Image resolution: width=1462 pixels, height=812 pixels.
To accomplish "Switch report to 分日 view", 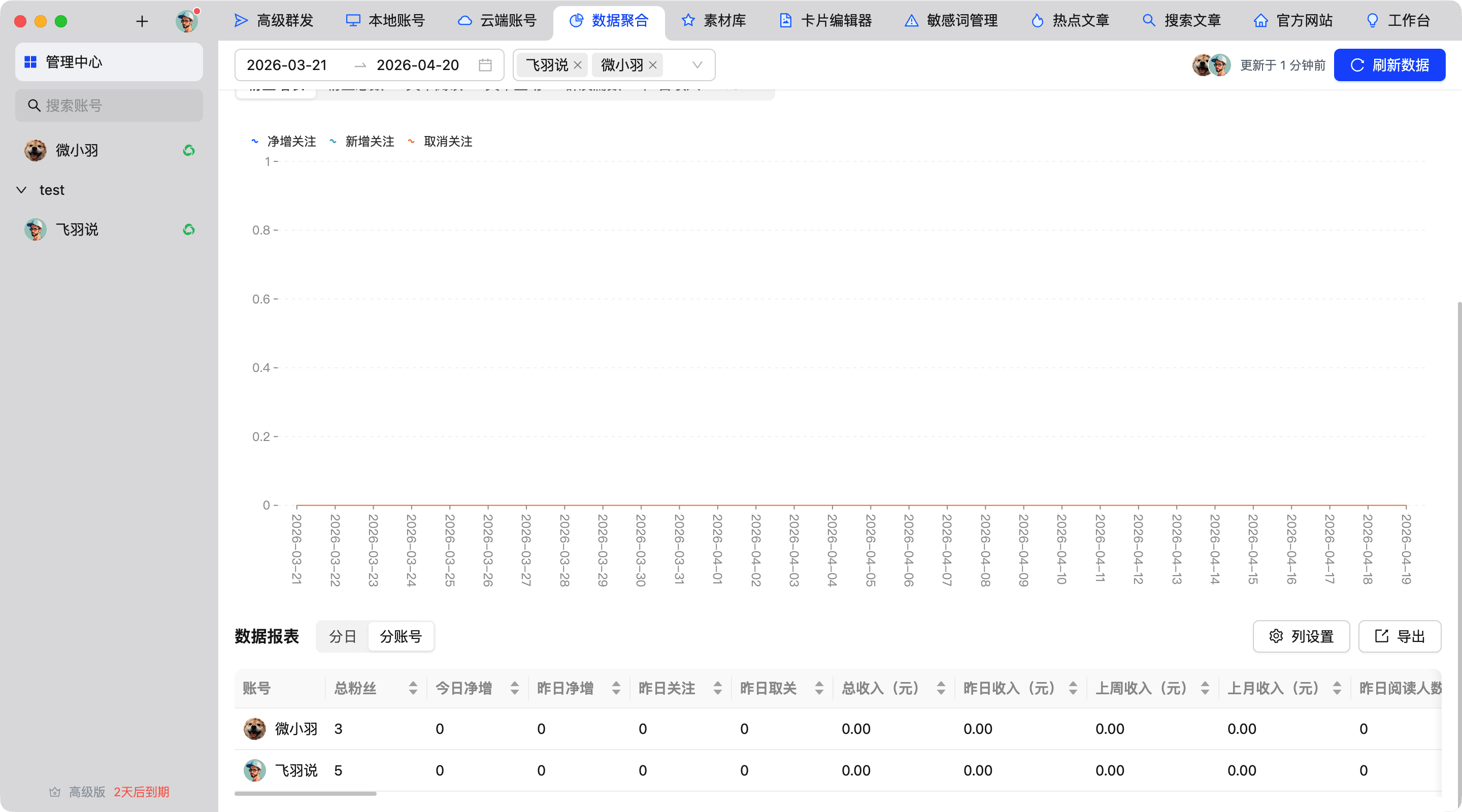I will [343, 637].
